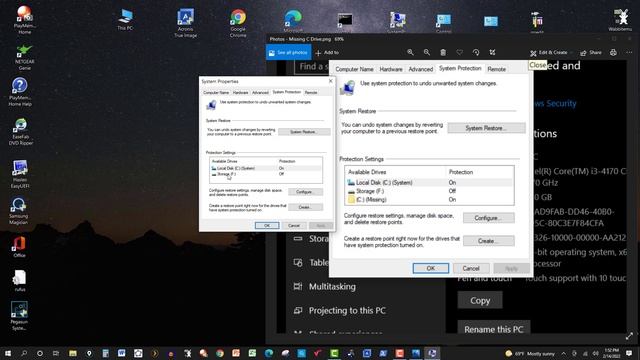Screen dimensions: 640x360
Task: Select EaseFab DVD Ripper desktop icon
Action: [x=20, y=131]
